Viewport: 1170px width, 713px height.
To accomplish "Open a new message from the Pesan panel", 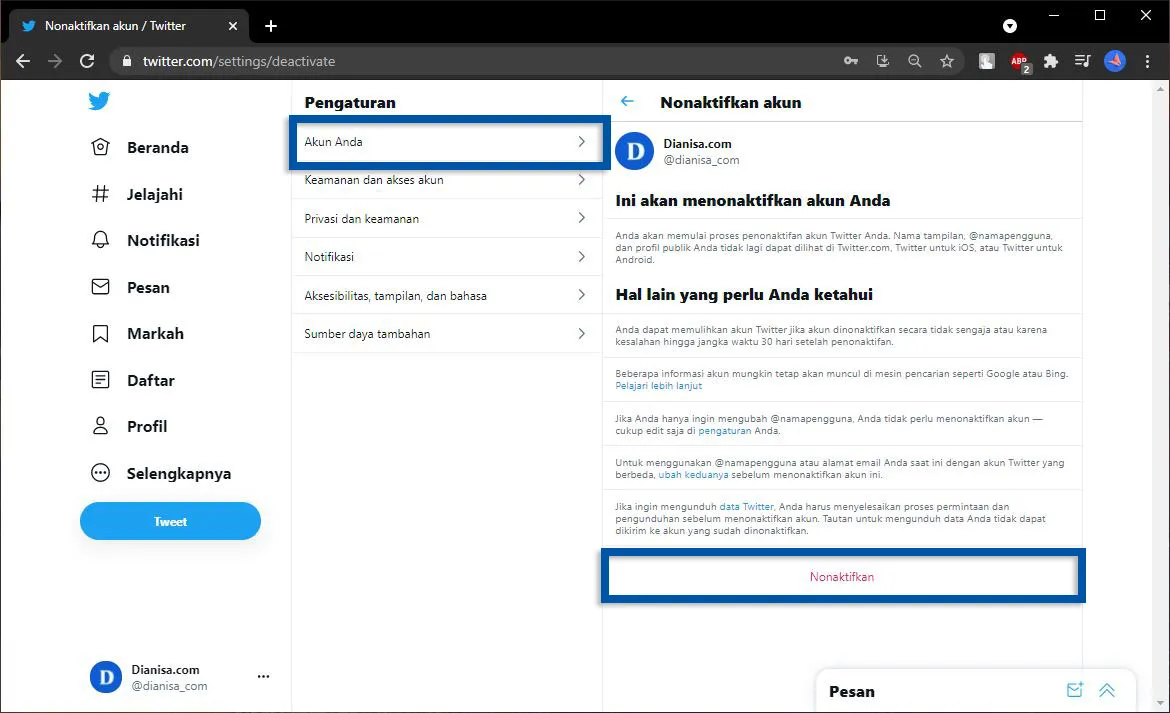I will (x=1074, y=690).
